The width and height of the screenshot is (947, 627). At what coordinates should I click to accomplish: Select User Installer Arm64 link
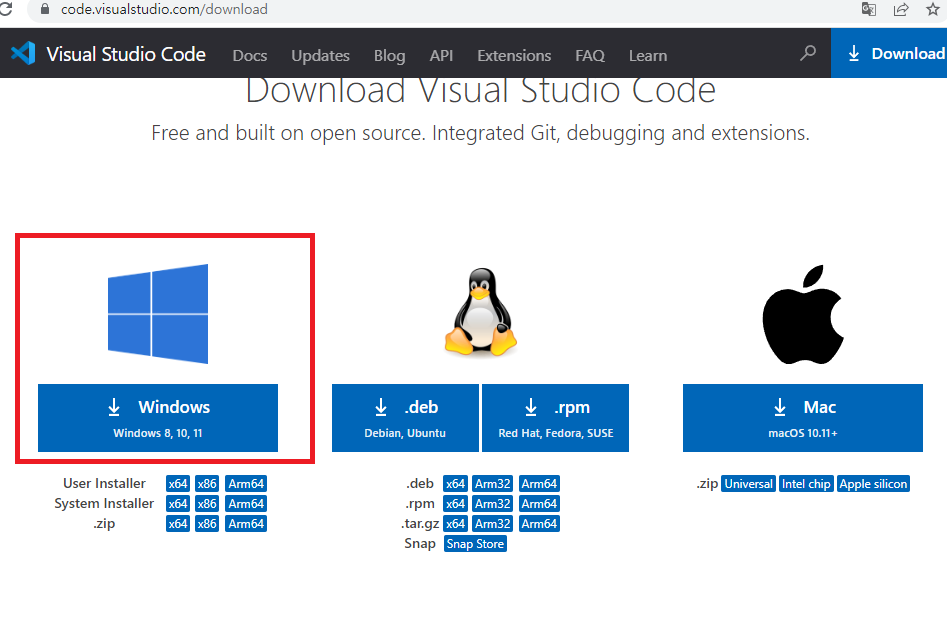pos(246,484)
